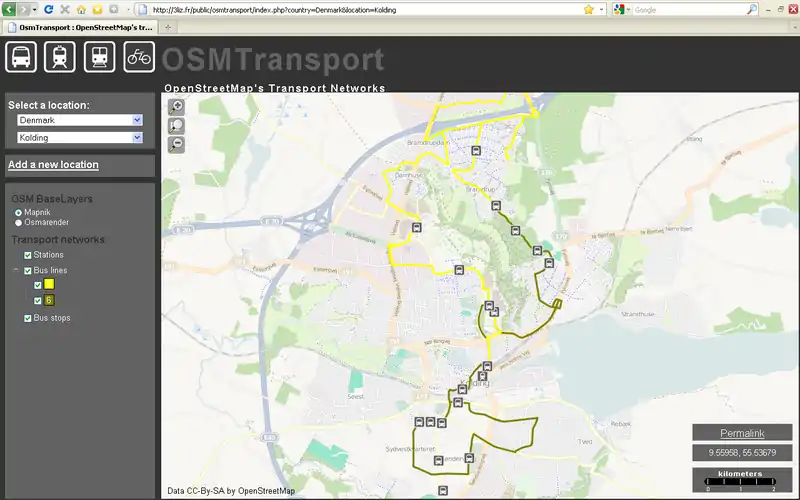Screen dimensions: 800x500
Task: Open the Permalink link
Action: tap(742, 433)
